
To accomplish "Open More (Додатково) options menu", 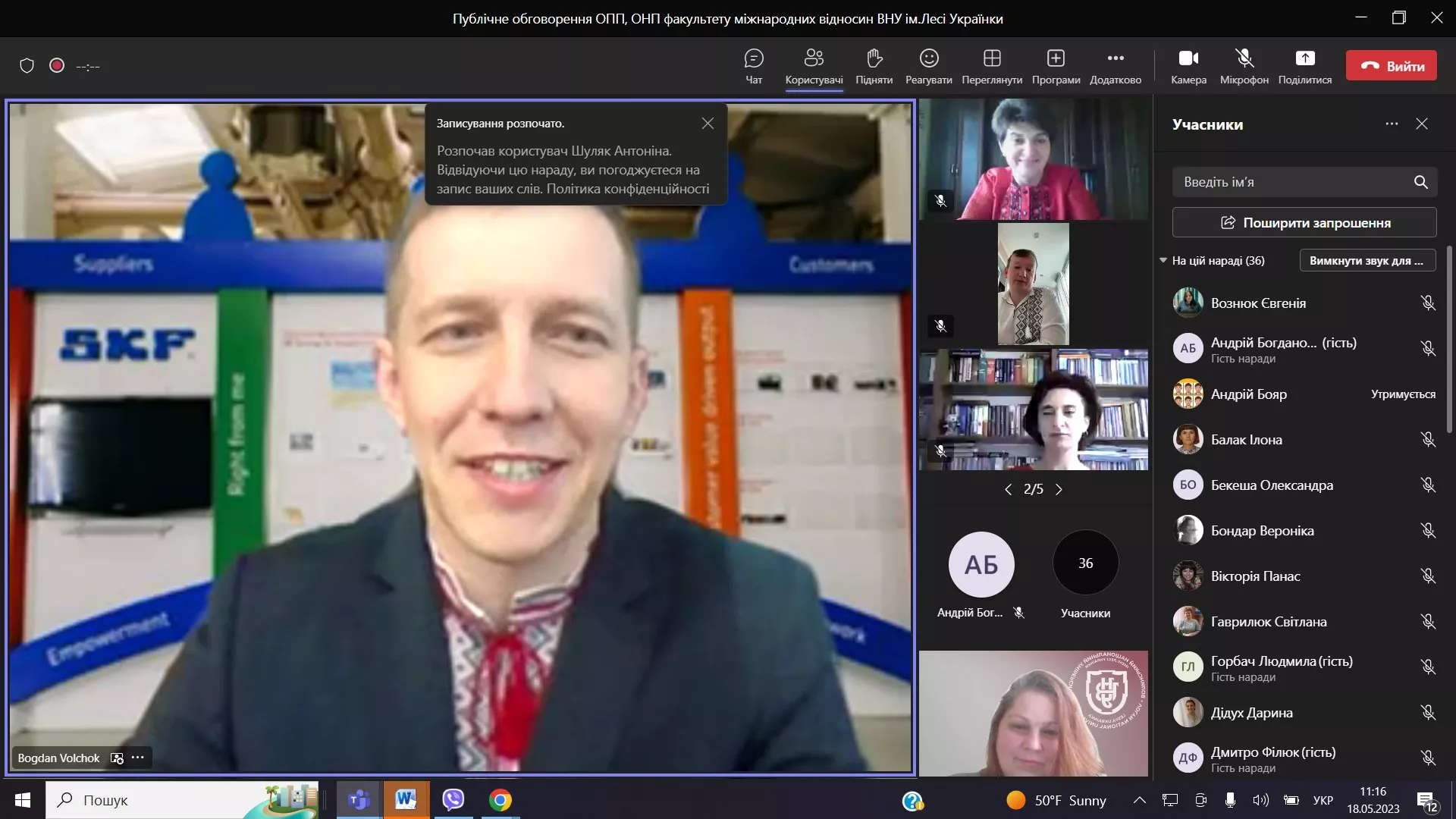I will (x=1115, y=58).
